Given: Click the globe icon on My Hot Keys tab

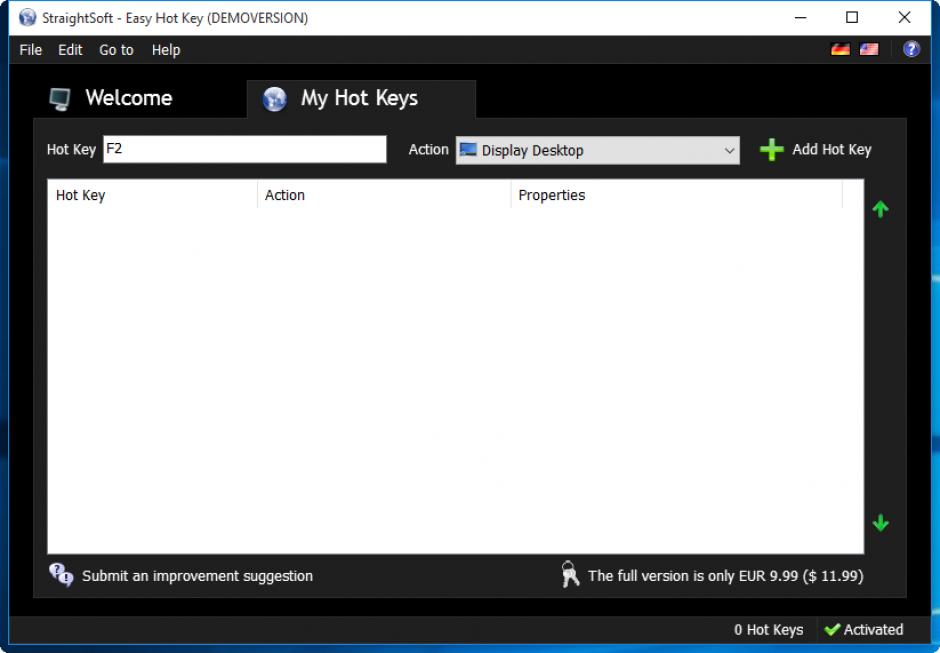Looking at the screenshot, I should [275, 99].
